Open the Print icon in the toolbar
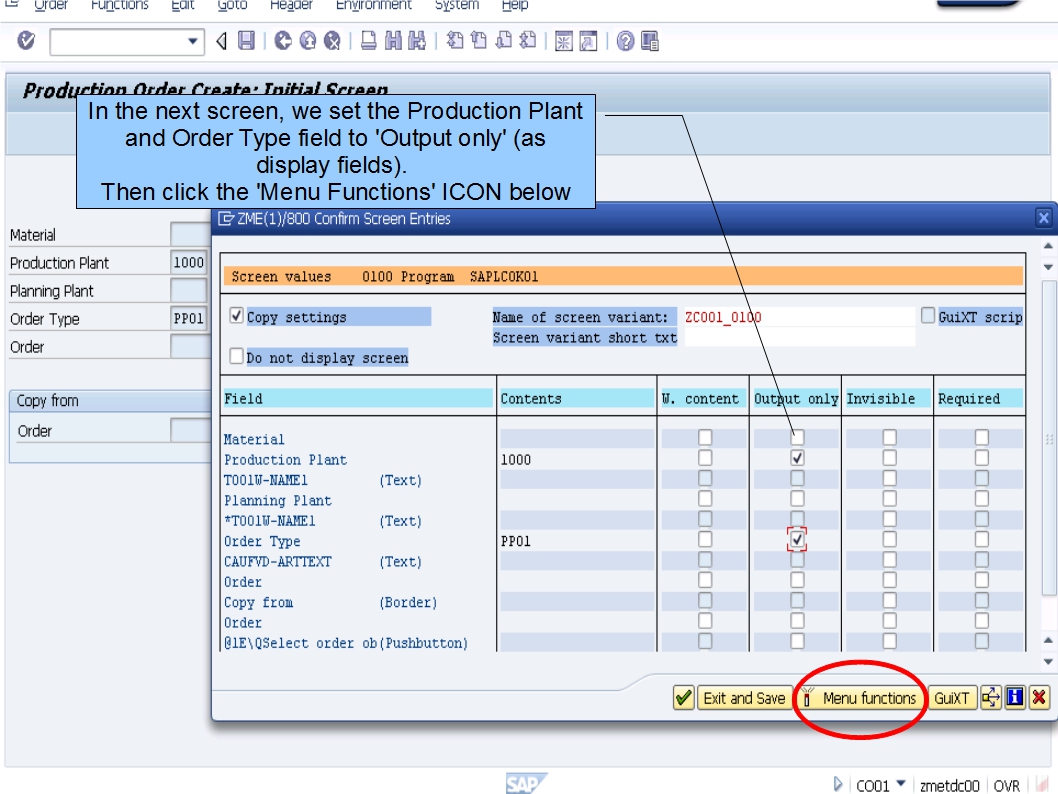The width and height of the screenshot is (1058, 794). pos(367,41)
